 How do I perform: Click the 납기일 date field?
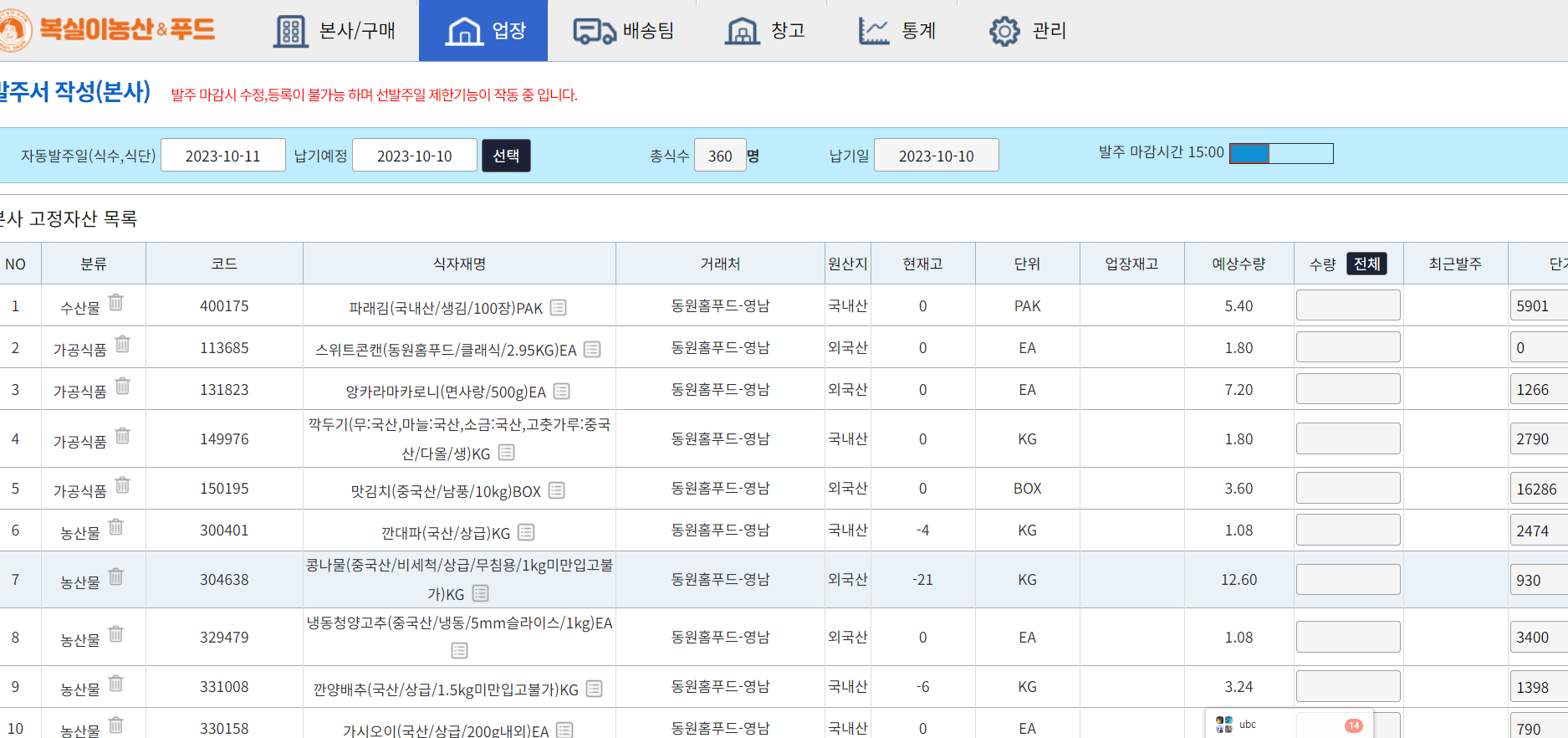pos(937,156)
